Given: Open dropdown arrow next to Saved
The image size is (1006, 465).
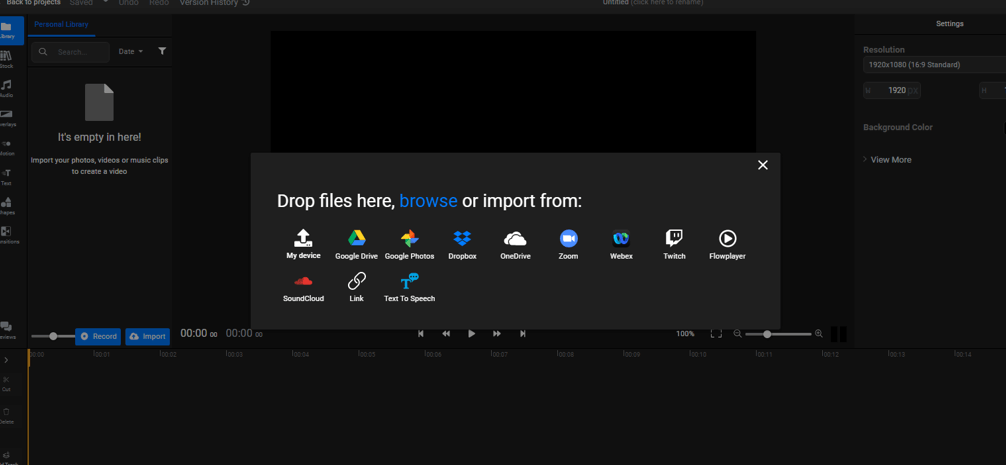Looking at the screenshot, I should pyautogui.click(x=105, y=2).
